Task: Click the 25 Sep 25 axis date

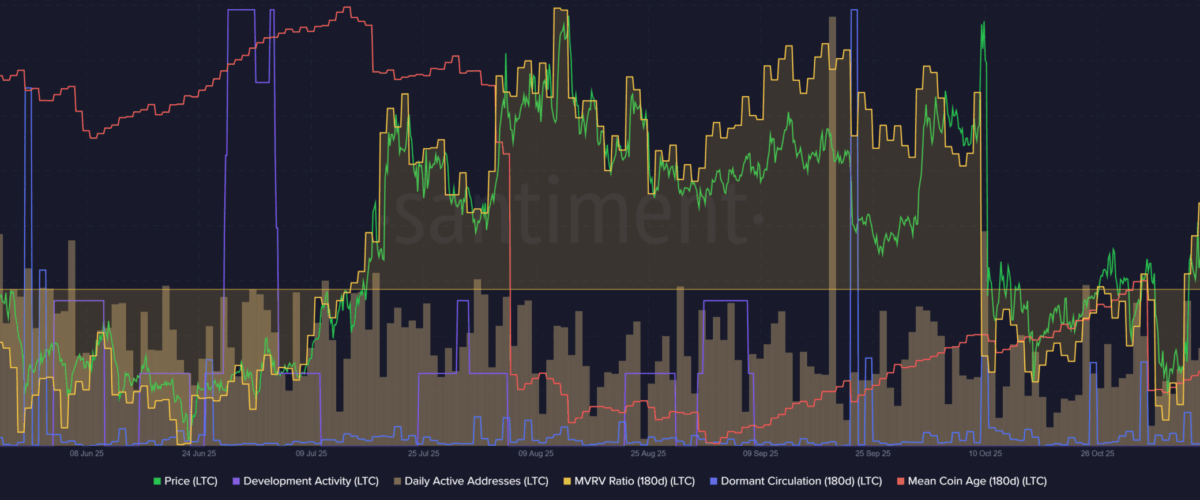Action: (870, 453)
